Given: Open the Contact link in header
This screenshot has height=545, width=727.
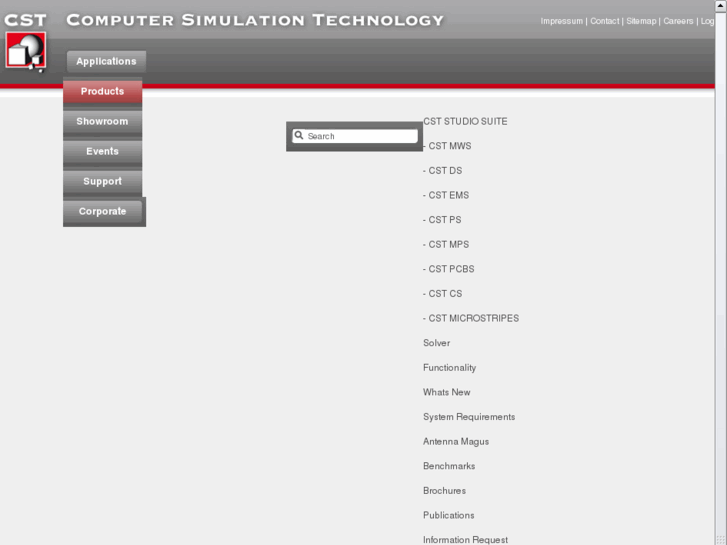Looking at the screenshot, I should [x=604, y=21].
